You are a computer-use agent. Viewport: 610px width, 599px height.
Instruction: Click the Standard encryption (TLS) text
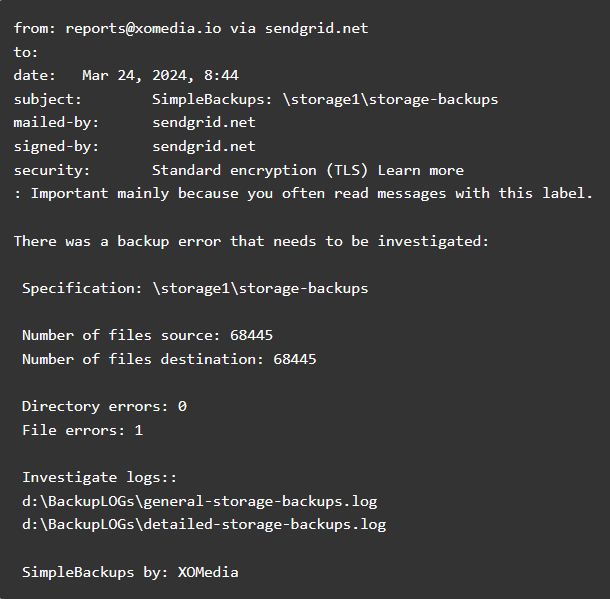coord(260,170)
